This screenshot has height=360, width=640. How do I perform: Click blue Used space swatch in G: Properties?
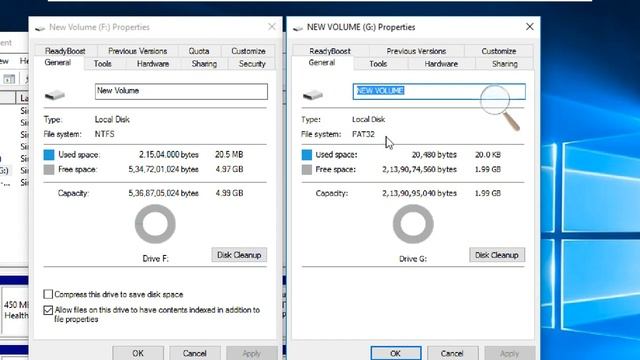(x=307, y=155)
